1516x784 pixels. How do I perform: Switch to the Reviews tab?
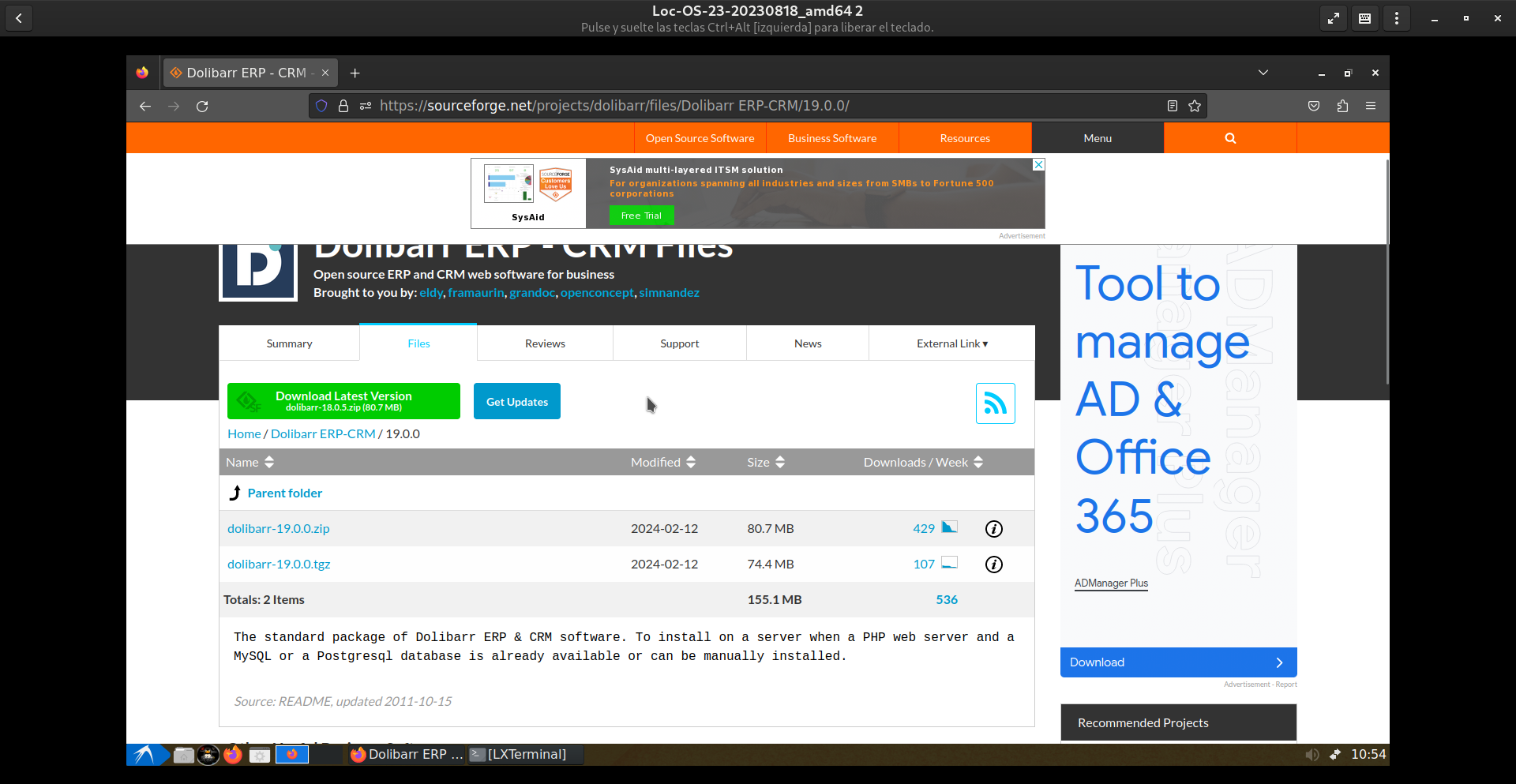coord(545,343)
